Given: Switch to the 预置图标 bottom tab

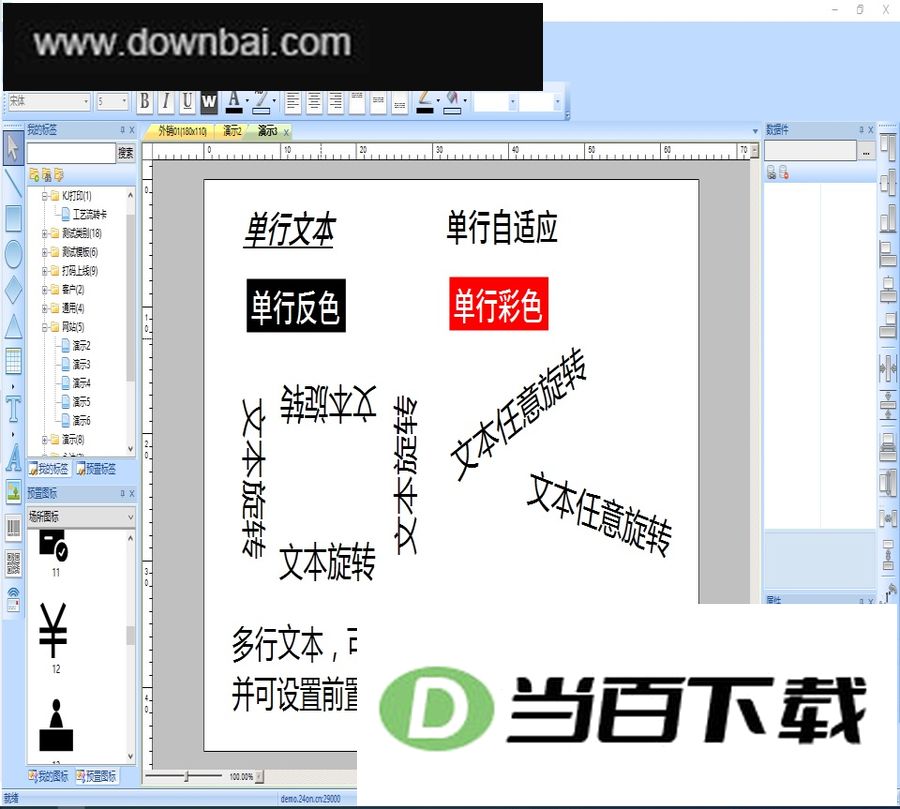Looking at the screenshot, I should tap(96, 777).
